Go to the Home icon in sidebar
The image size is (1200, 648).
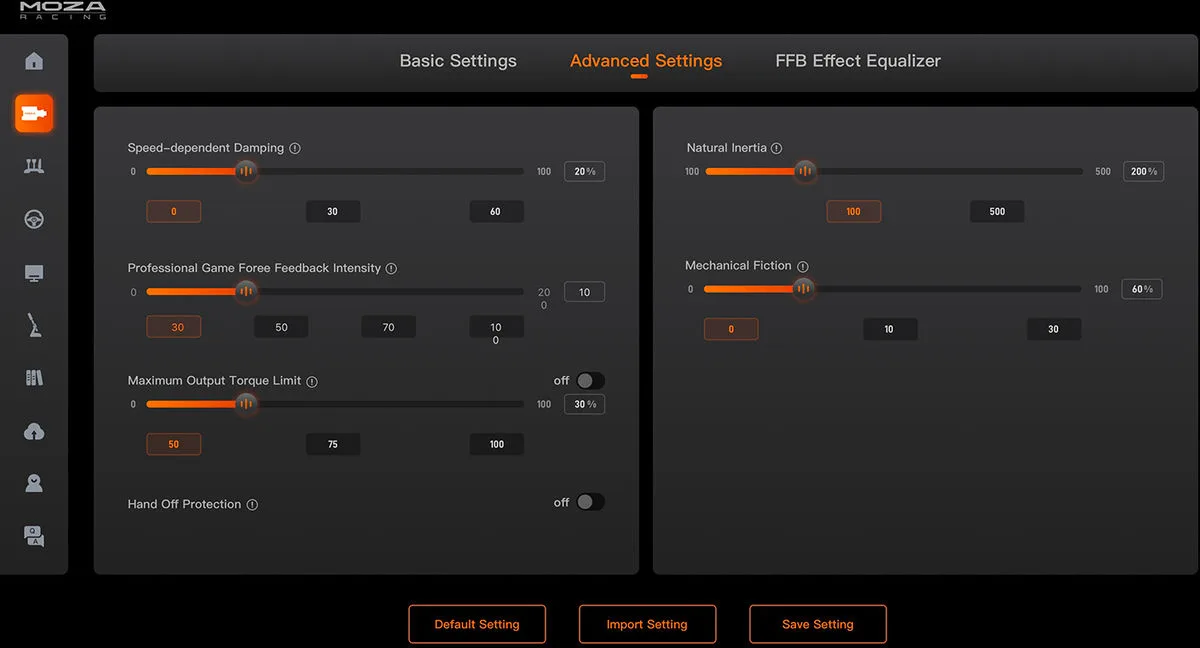click(x=34, y=61)
